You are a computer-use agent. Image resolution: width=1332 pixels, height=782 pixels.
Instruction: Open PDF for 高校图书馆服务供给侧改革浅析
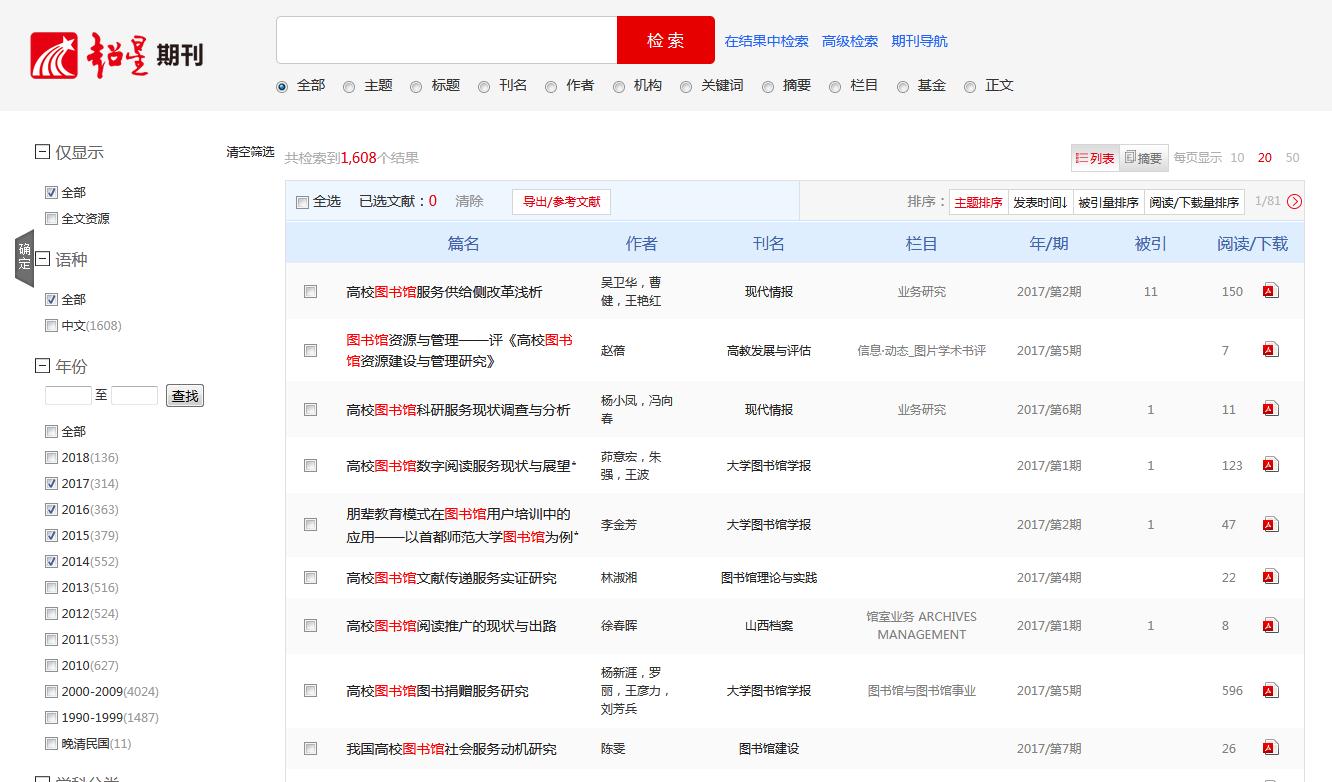[x=1271, y=291]
